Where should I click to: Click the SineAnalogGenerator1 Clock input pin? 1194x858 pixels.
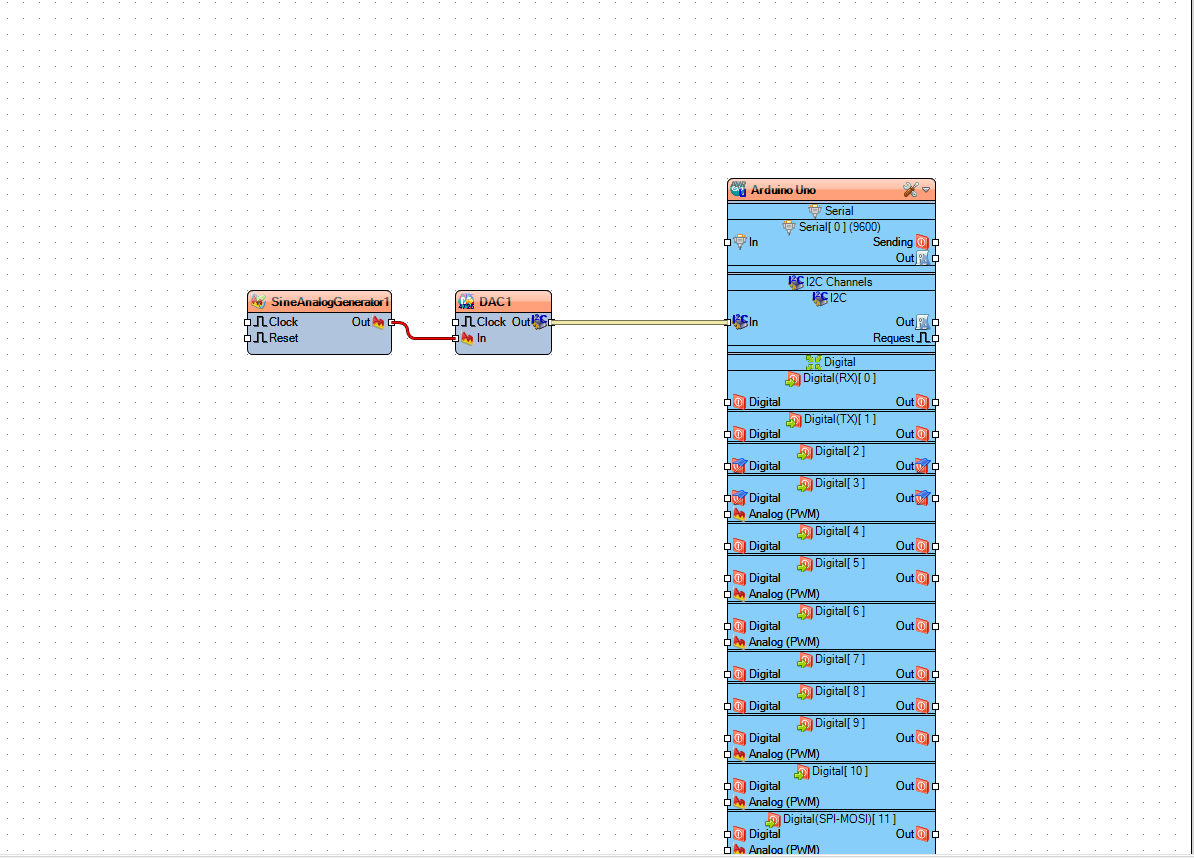pos(247,322)
